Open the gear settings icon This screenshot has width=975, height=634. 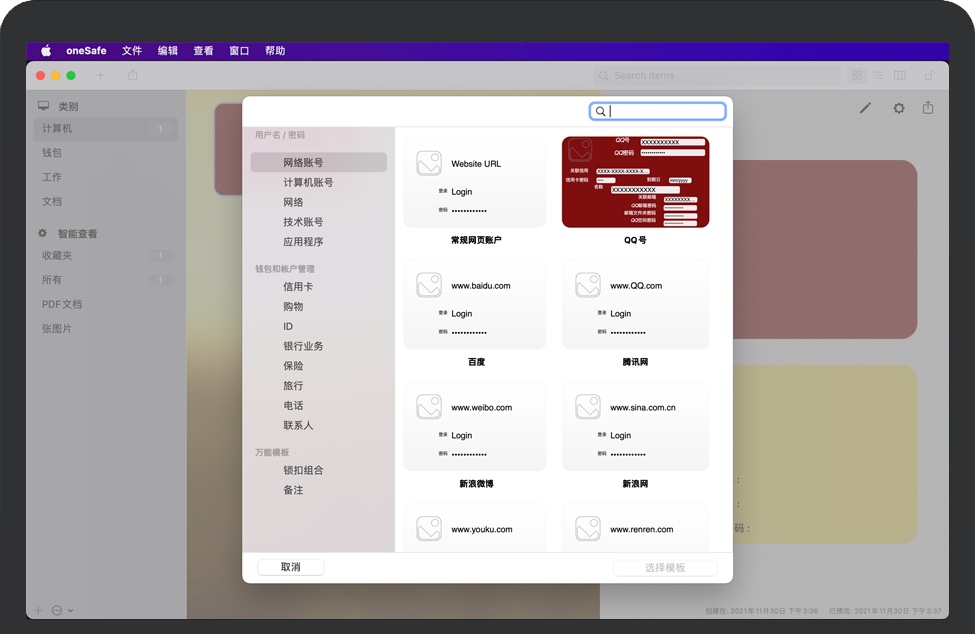[x=898, y=108]
